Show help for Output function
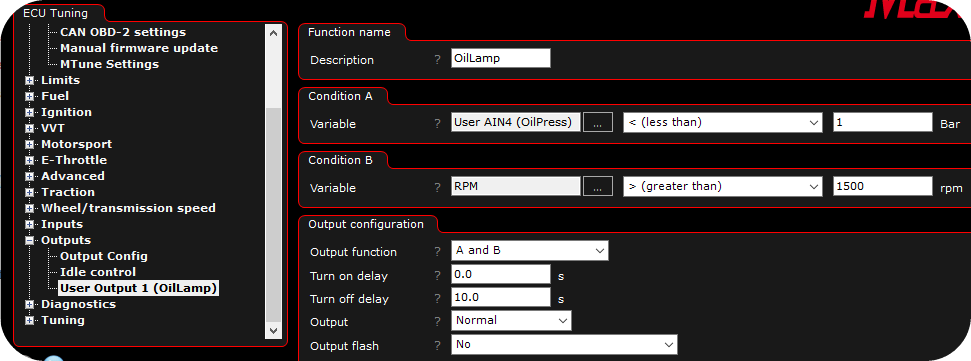The width and height of the screenshot is (971, 361). pyautogui.click(x=437, y=252)
